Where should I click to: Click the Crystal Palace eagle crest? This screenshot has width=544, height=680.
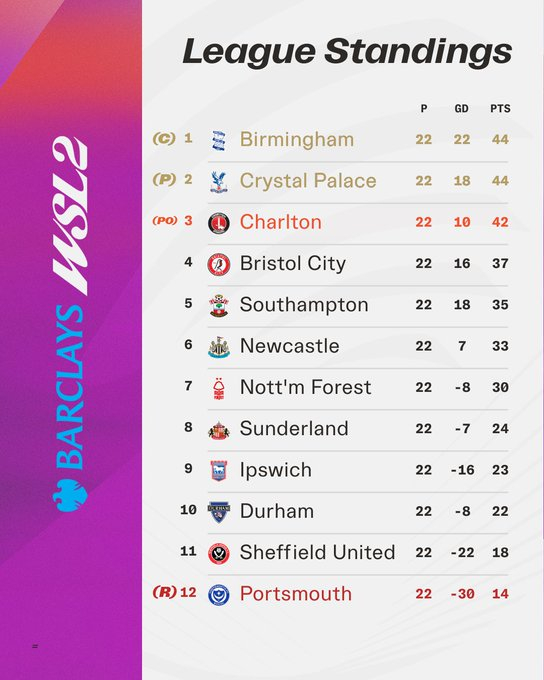(x=219, y=182)
